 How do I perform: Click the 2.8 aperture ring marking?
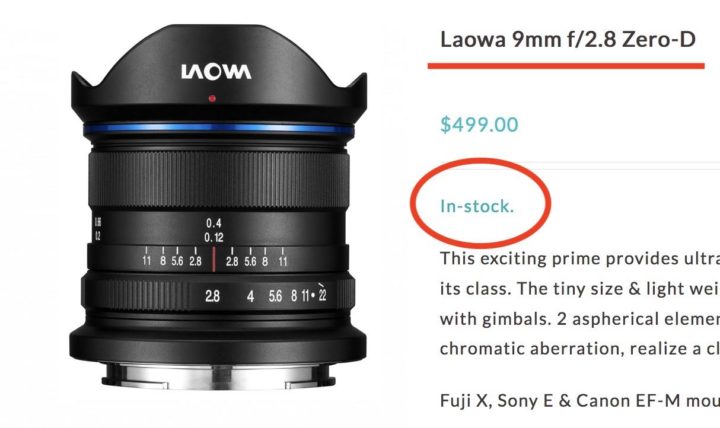coord(212,296)
